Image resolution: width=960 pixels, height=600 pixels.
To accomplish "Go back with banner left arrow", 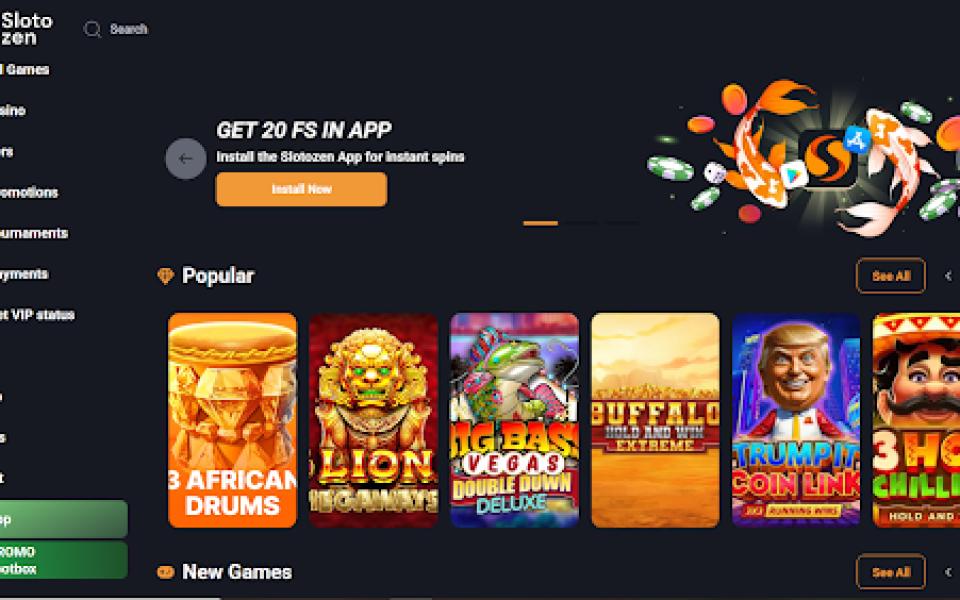I will pos(186,159).
